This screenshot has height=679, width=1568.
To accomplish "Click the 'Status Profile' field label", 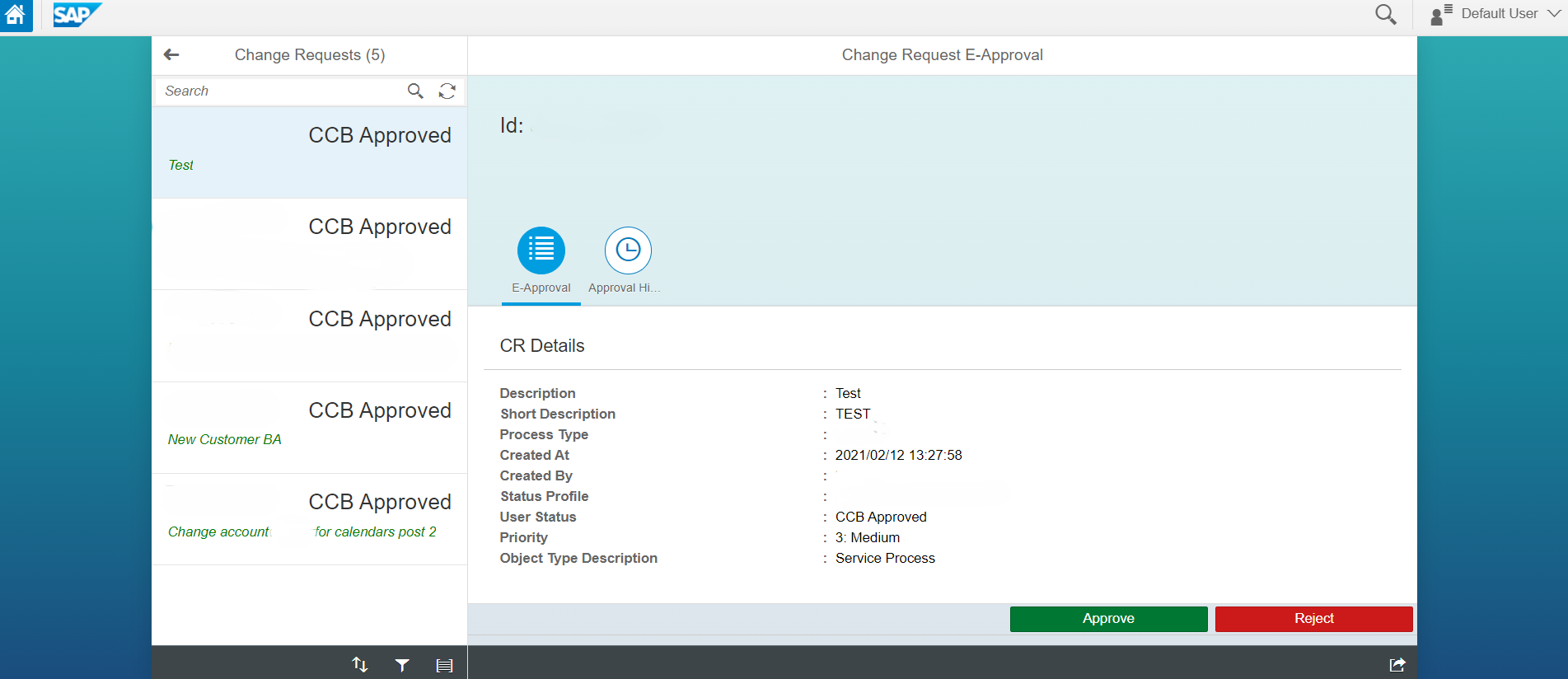I will coord(544,496).
